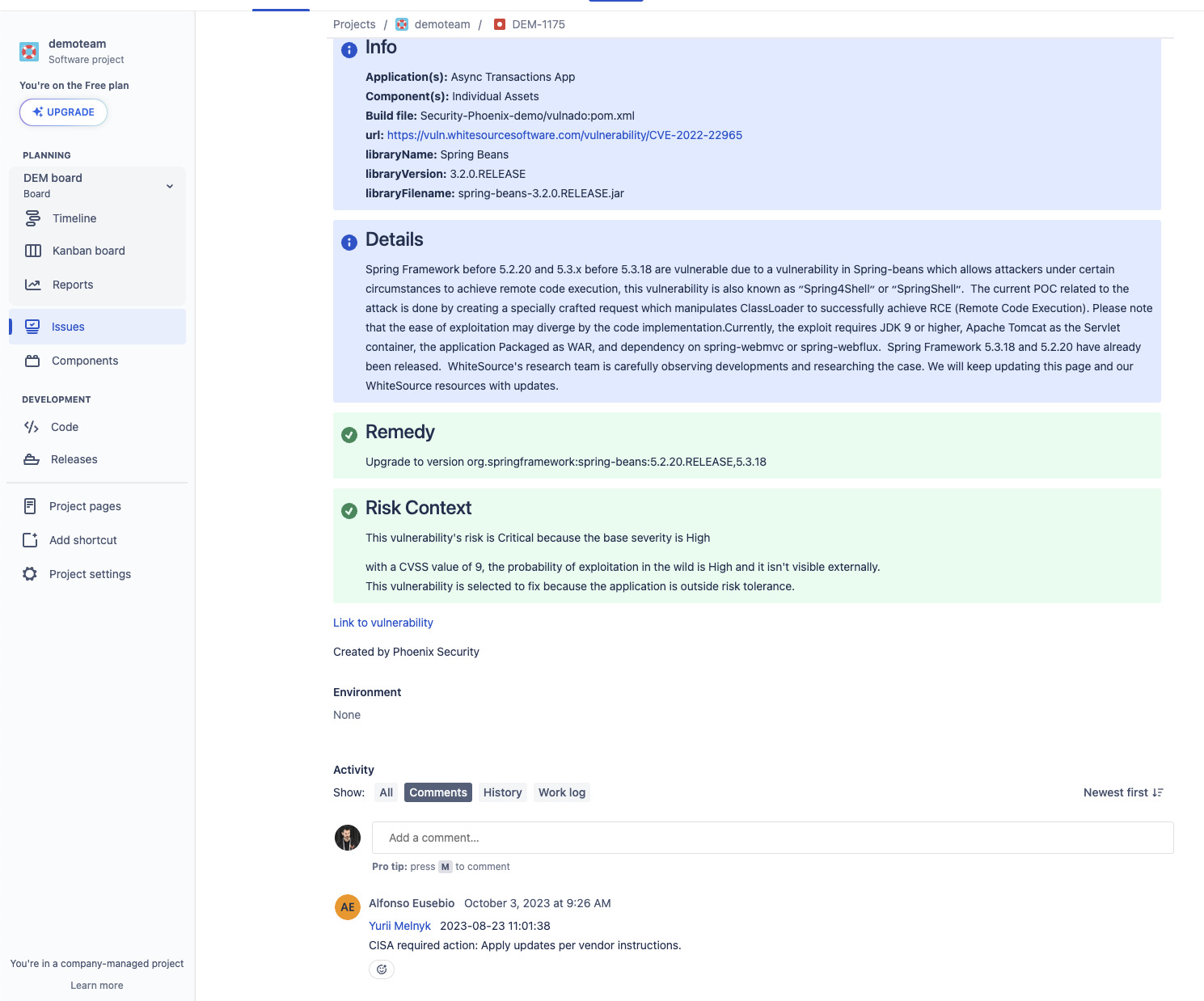1204x1001 pixels.
Task: Click Learn more about company-managed project
Action: point(97,986)
